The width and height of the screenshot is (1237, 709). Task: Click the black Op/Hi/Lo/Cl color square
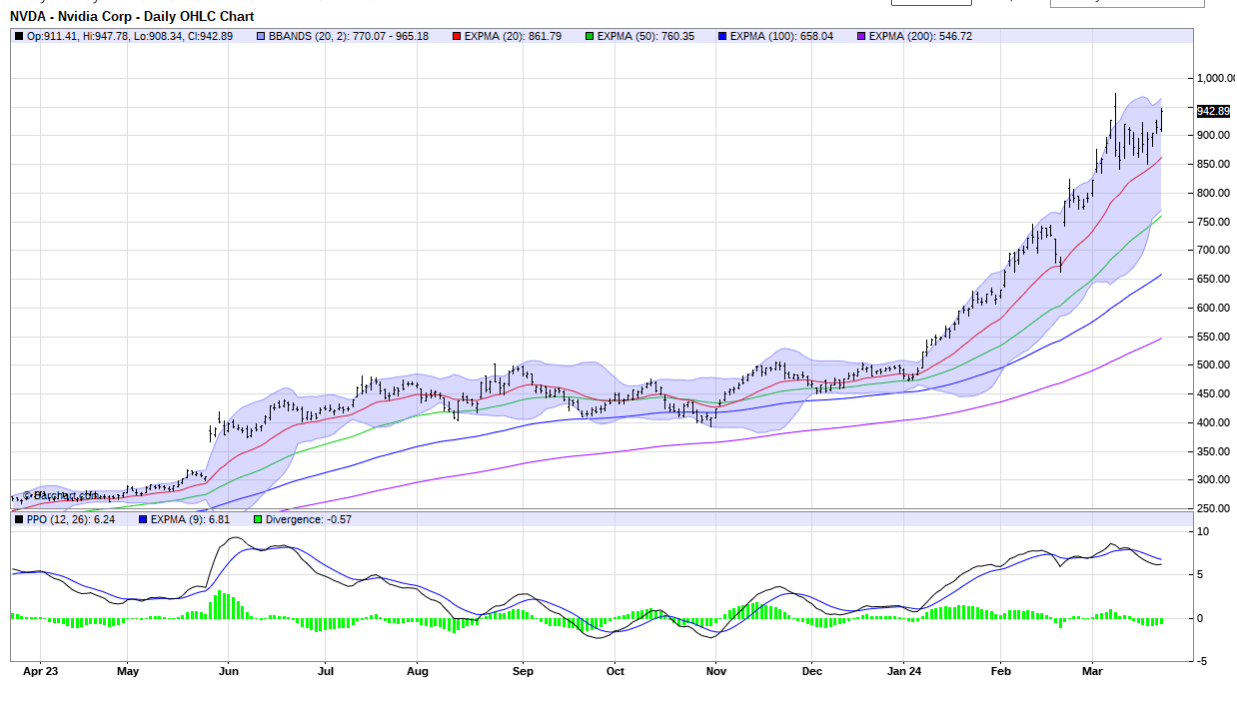click(16, 35)
